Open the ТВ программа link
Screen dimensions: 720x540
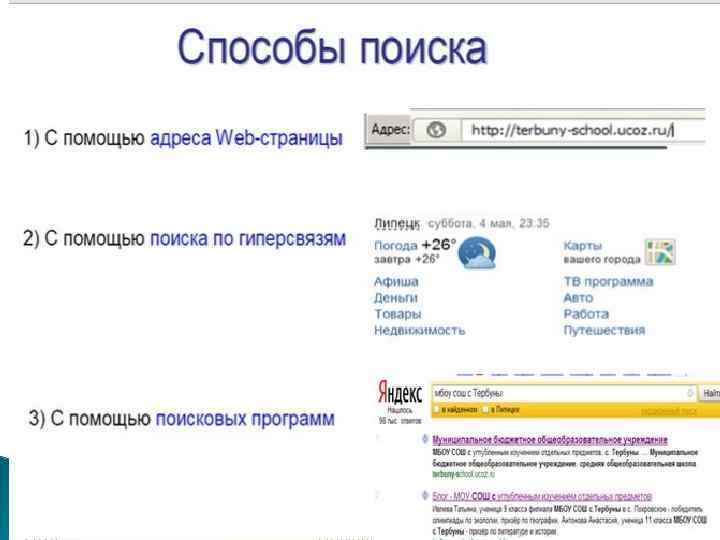608,281
